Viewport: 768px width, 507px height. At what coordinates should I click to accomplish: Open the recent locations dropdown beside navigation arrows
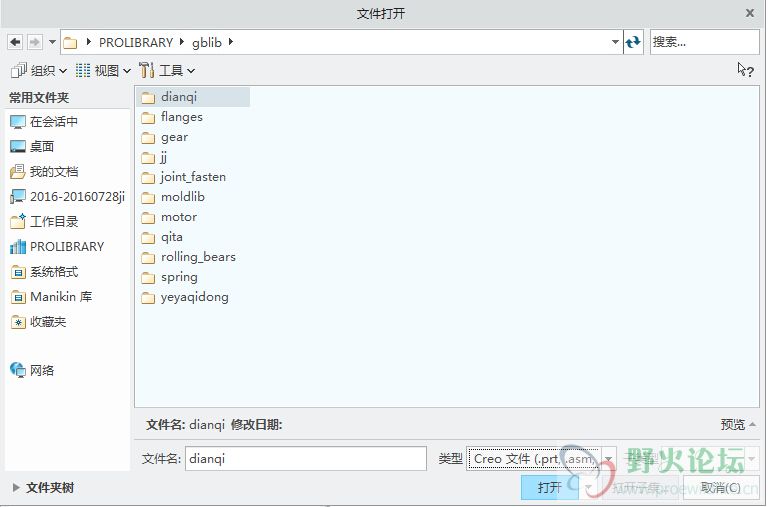point(52,42)
